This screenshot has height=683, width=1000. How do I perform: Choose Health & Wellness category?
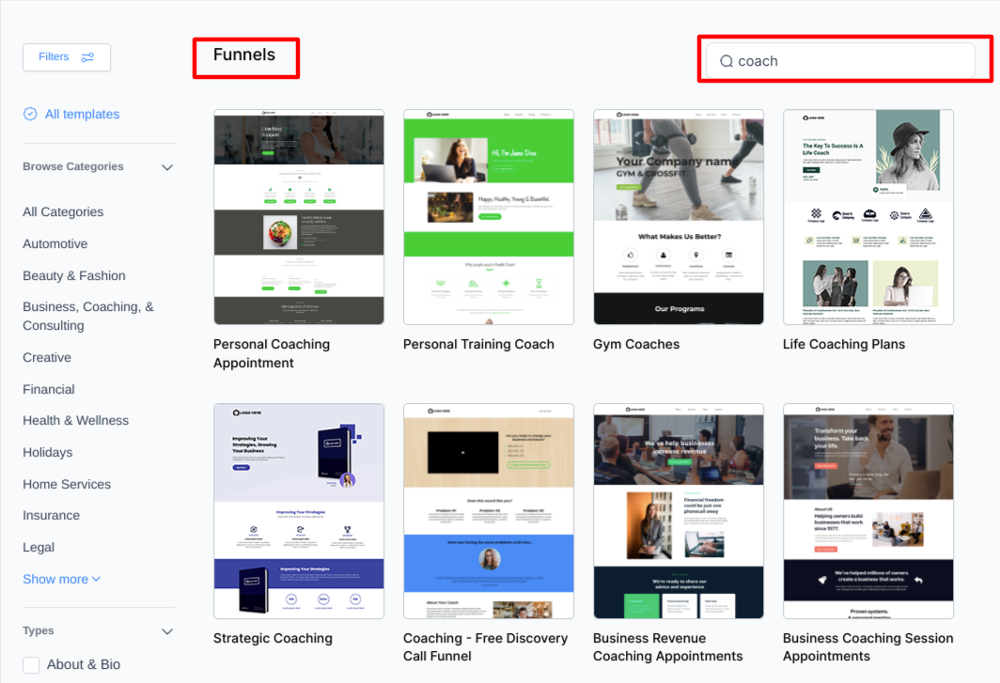76,421
